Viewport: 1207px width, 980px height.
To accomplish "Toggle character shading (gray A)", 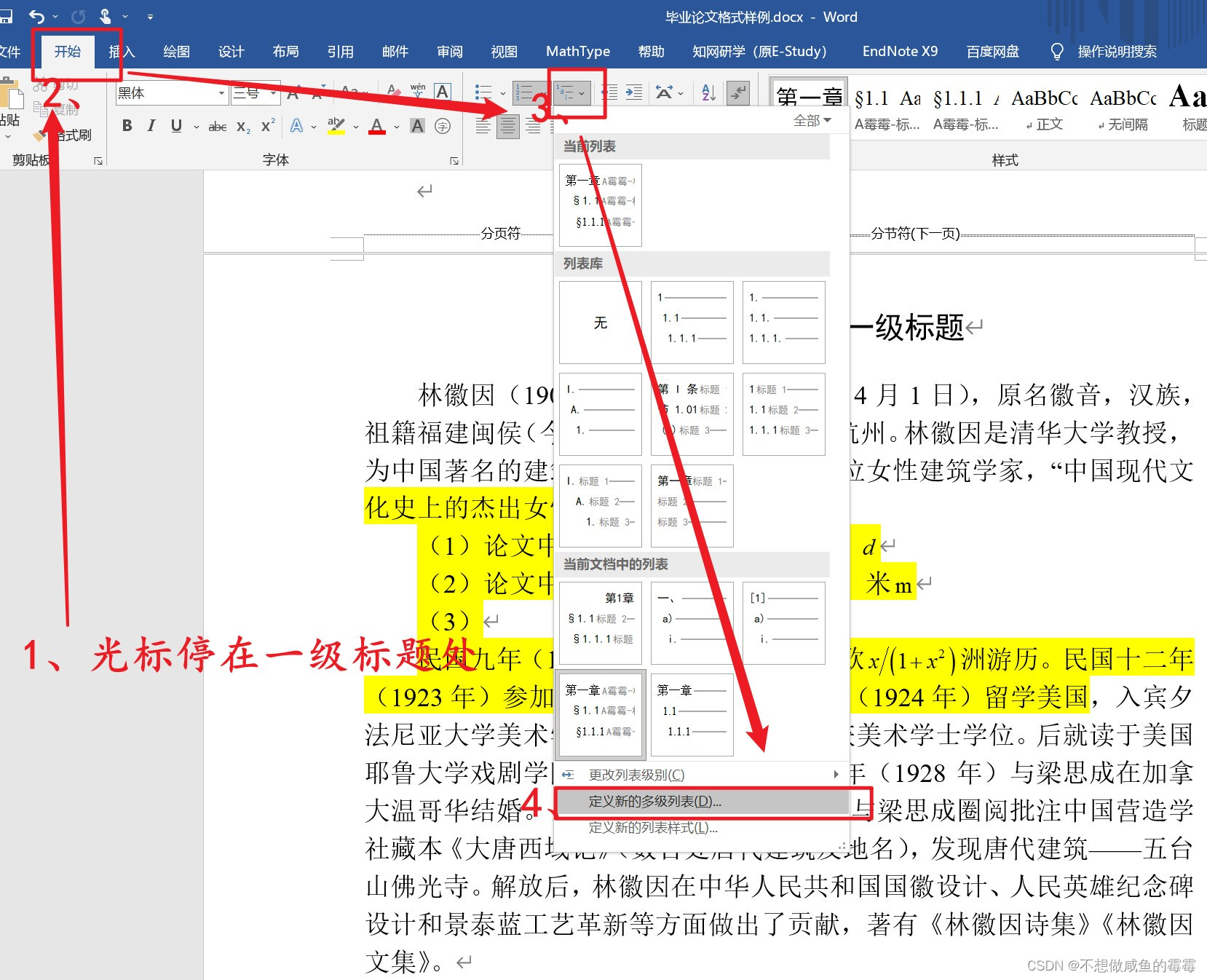I will point(417,126).
